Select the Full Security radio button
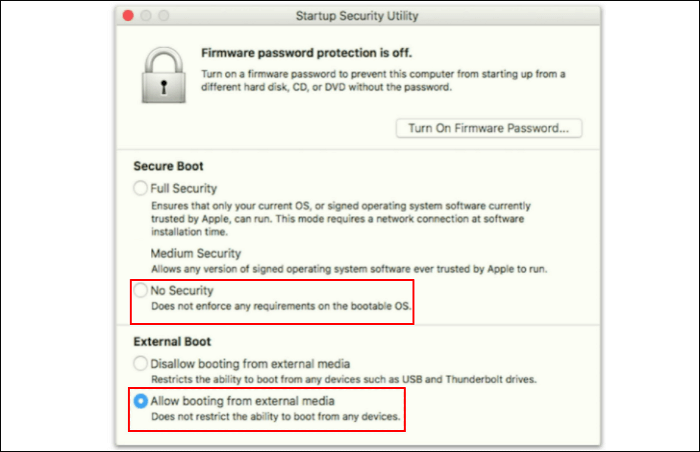Viewport: 700px width, 452px height. click(x=141, y=188)
